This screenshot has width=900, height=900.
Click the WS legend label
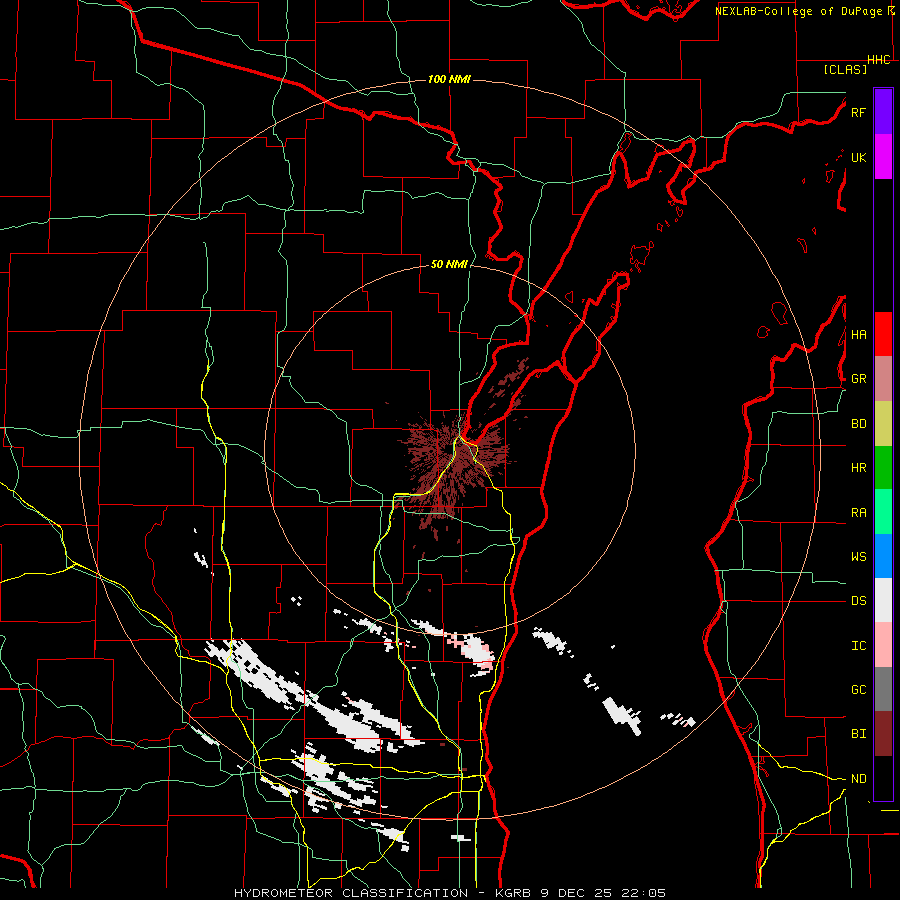[858, 557]
